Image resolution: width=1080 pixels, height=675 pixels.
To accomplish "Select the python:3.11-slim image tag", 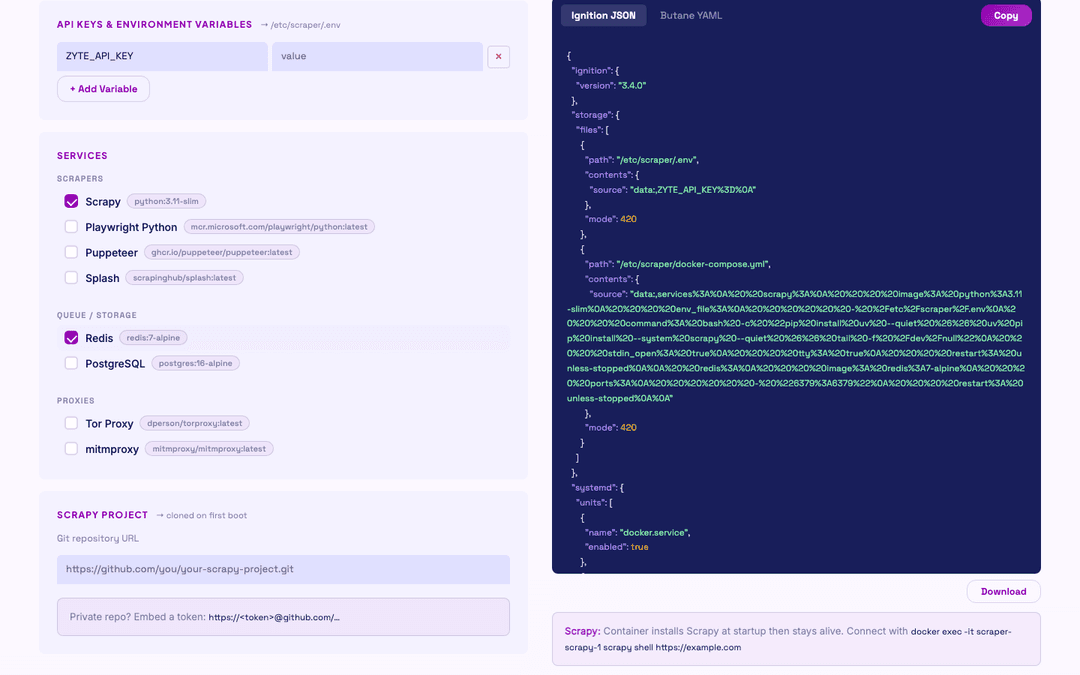I will pyautogui.click(x=166, y=201).
